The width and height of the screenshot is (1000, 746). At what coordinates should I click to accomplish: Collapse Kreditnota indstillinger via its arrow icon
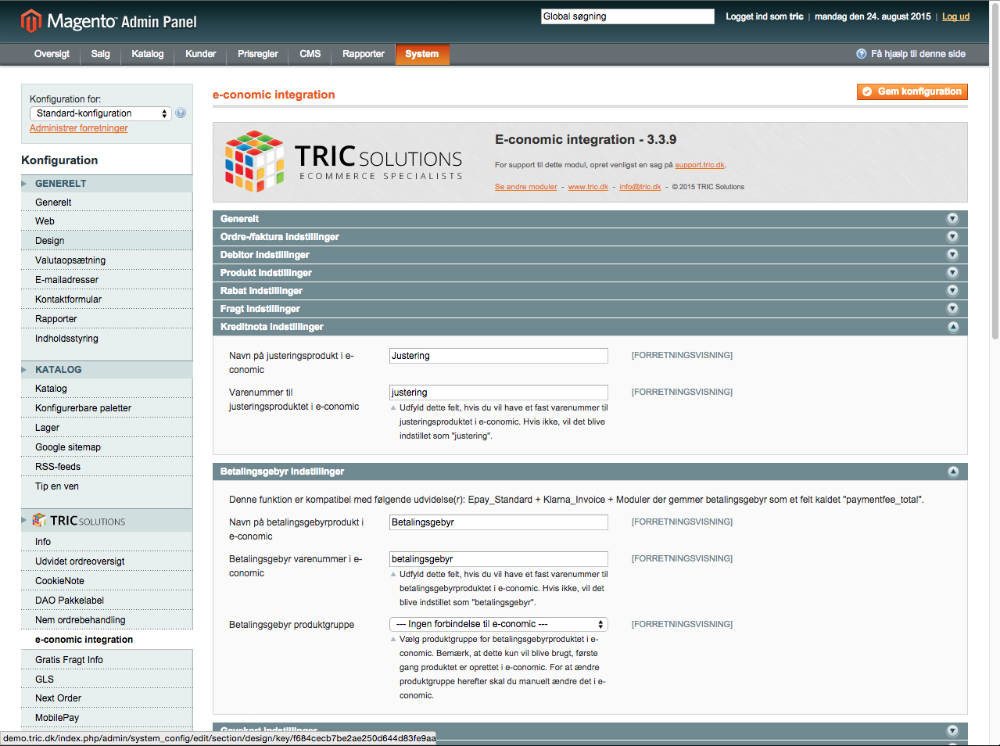click(x=952, y=326)
